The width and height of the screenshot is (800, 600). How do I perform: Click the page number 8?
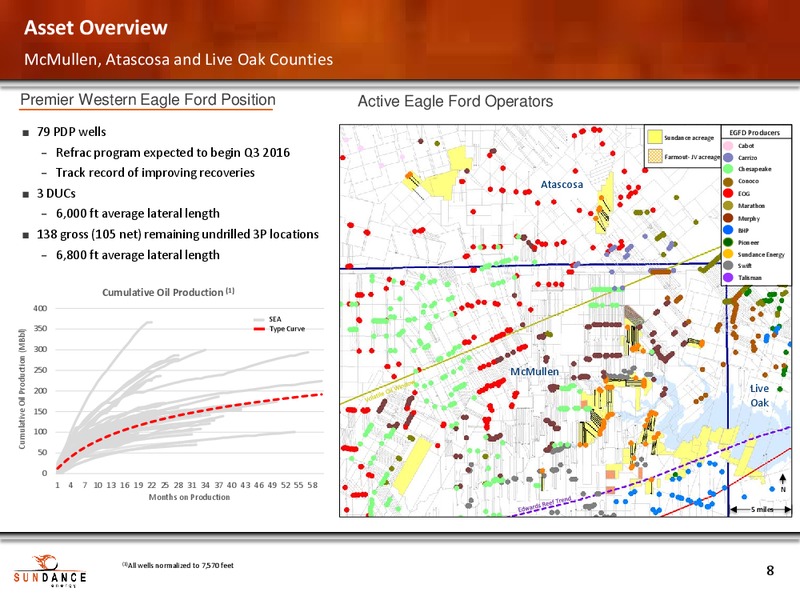point(770,570)
